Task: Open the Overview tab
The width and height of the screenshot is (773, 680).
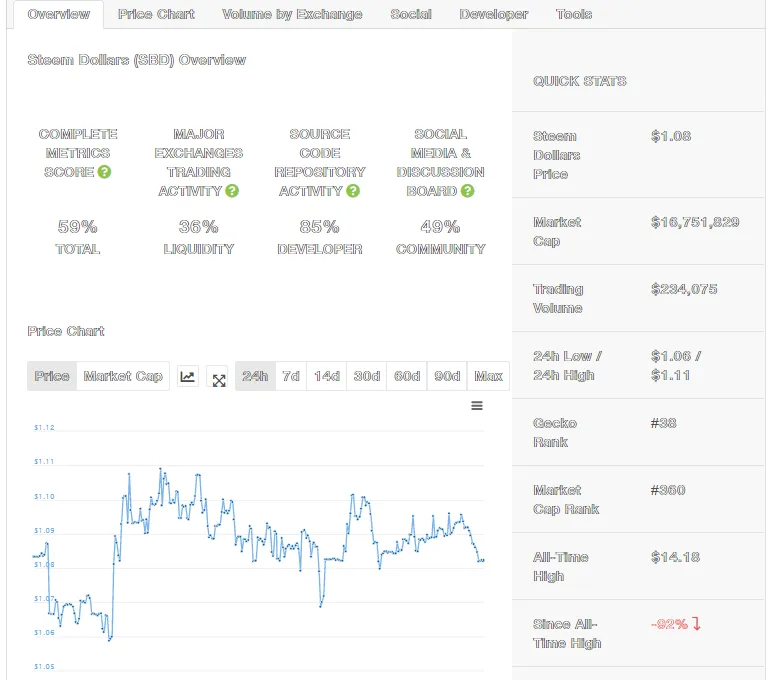Action: click(x=59, y=14)
